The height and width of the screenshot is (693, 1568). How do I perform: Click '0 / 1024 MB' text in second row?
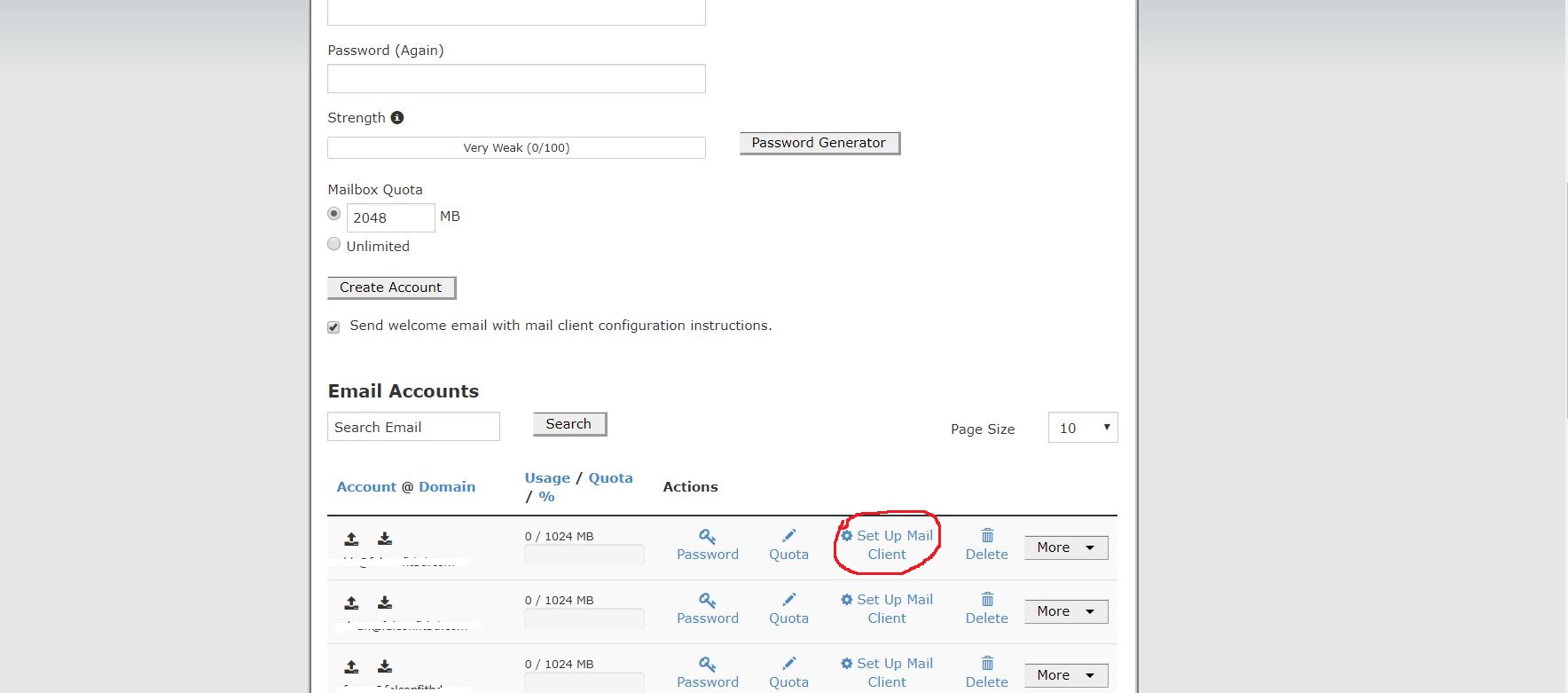click(559, 601)
